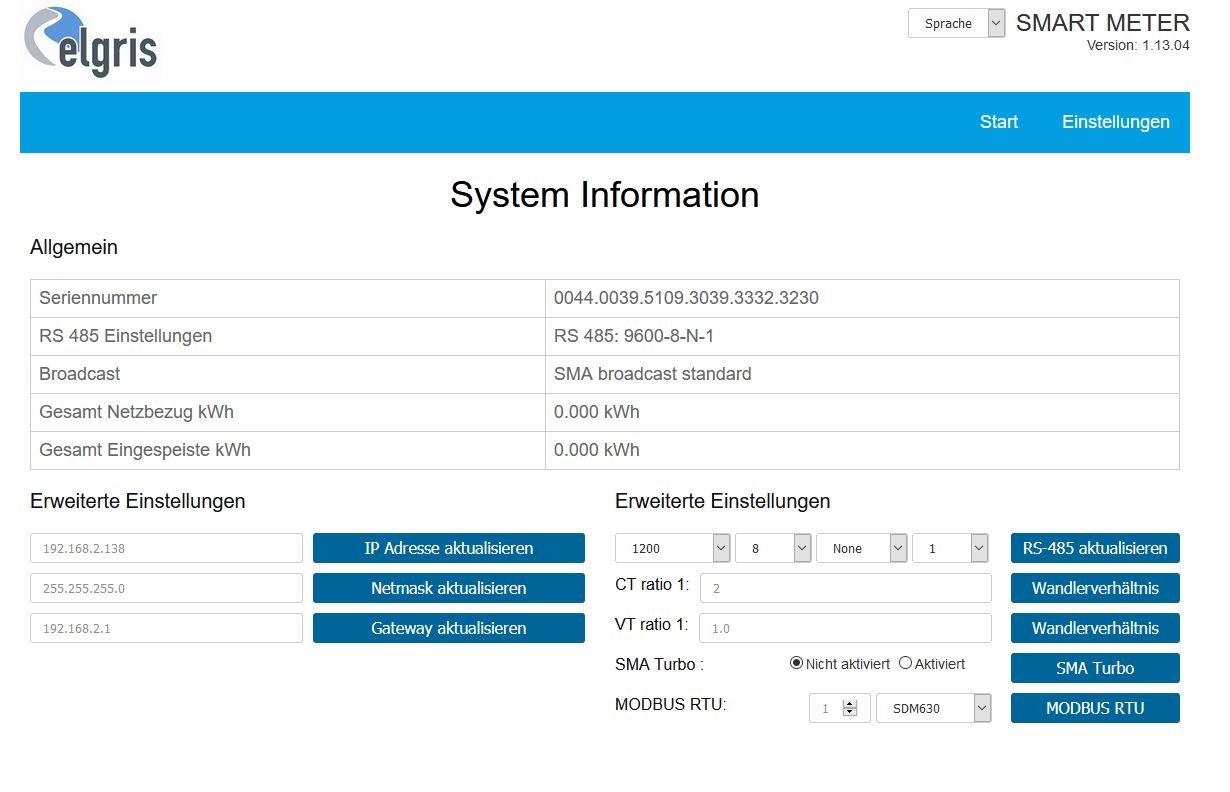Click Gateway aktualisieren button
The height and width of the screenshot is (792, 1230).
coord(449,628)
